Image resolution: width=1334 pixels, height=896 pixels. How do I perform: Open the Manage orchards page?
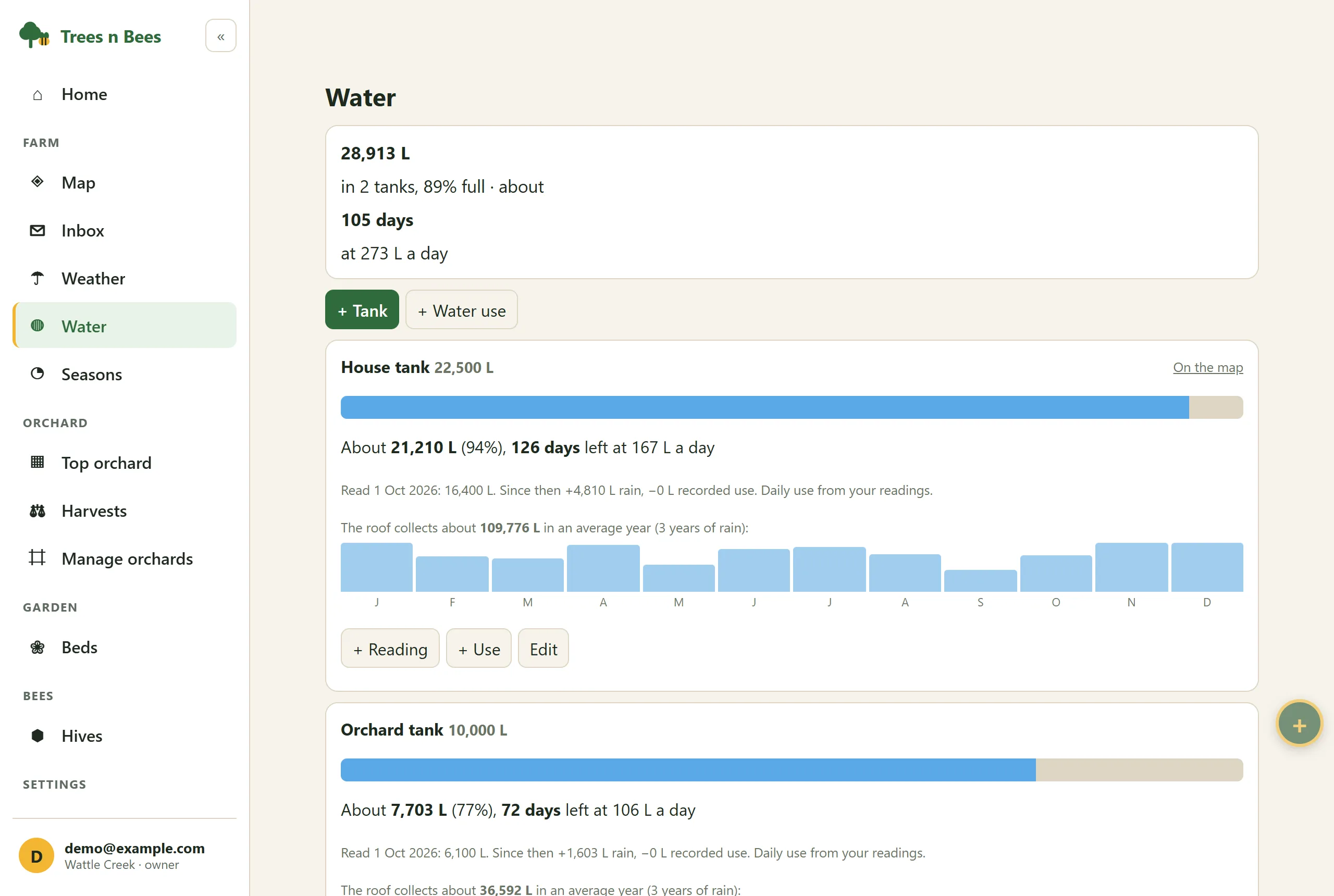click(124, 558)
